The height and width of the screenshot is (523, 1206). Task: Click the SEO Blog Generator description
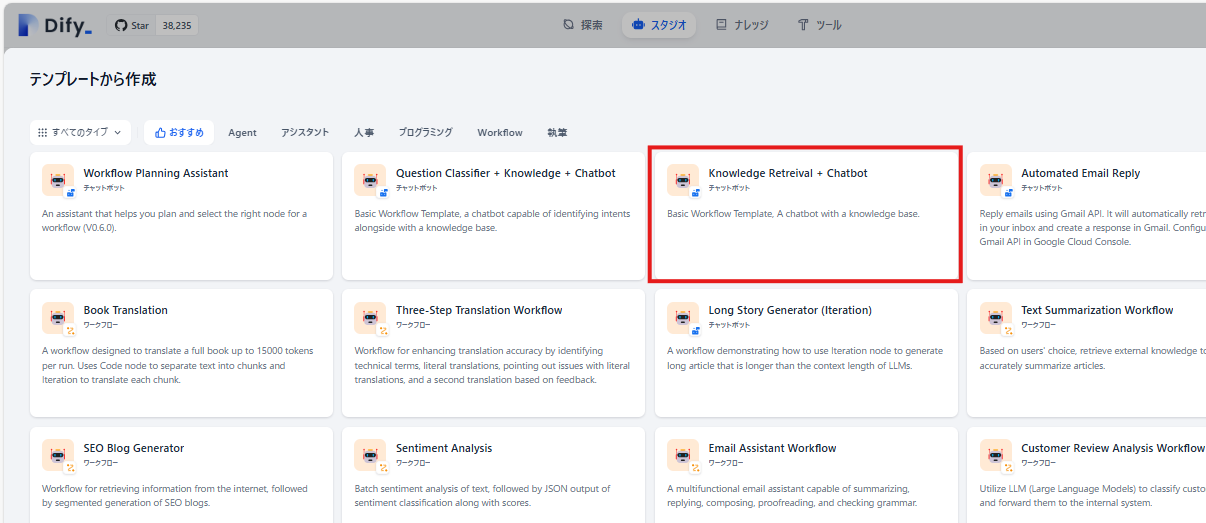click(175, 496)
